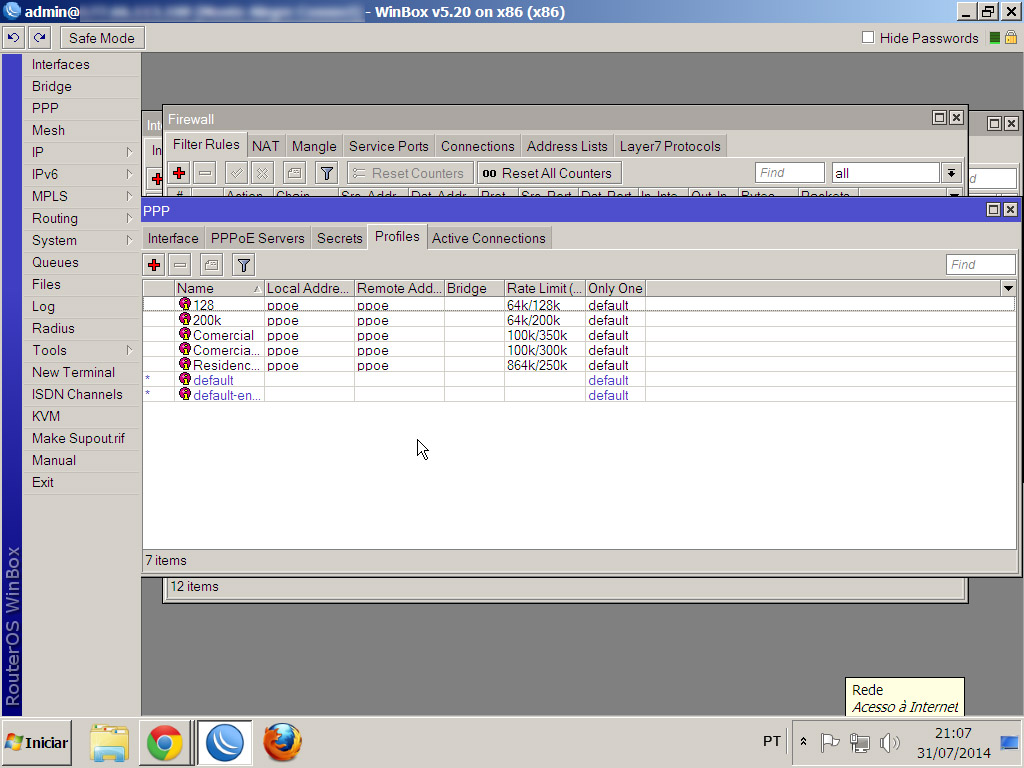Click the volume speaker icon in system tray

tap(889, 743)
